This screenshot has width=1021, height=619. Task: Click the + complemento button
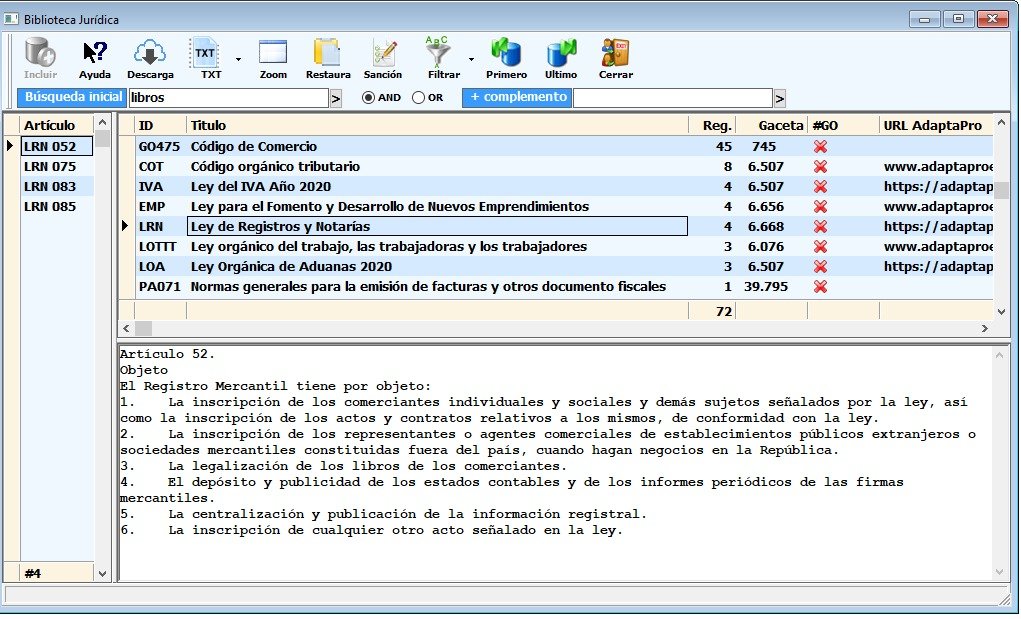[x=516, y=98]
